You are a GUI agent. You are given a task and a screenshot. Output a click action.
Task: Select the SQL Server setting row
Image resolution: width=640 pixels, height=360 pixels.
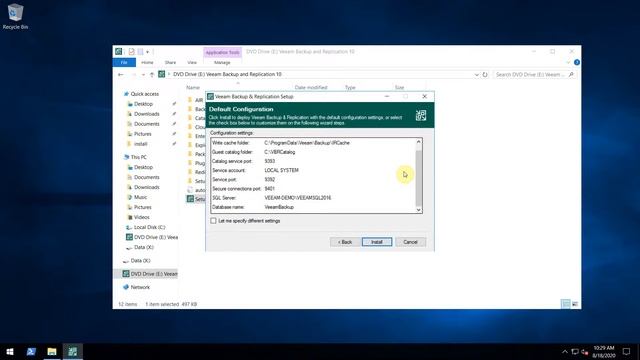(312, 198)
